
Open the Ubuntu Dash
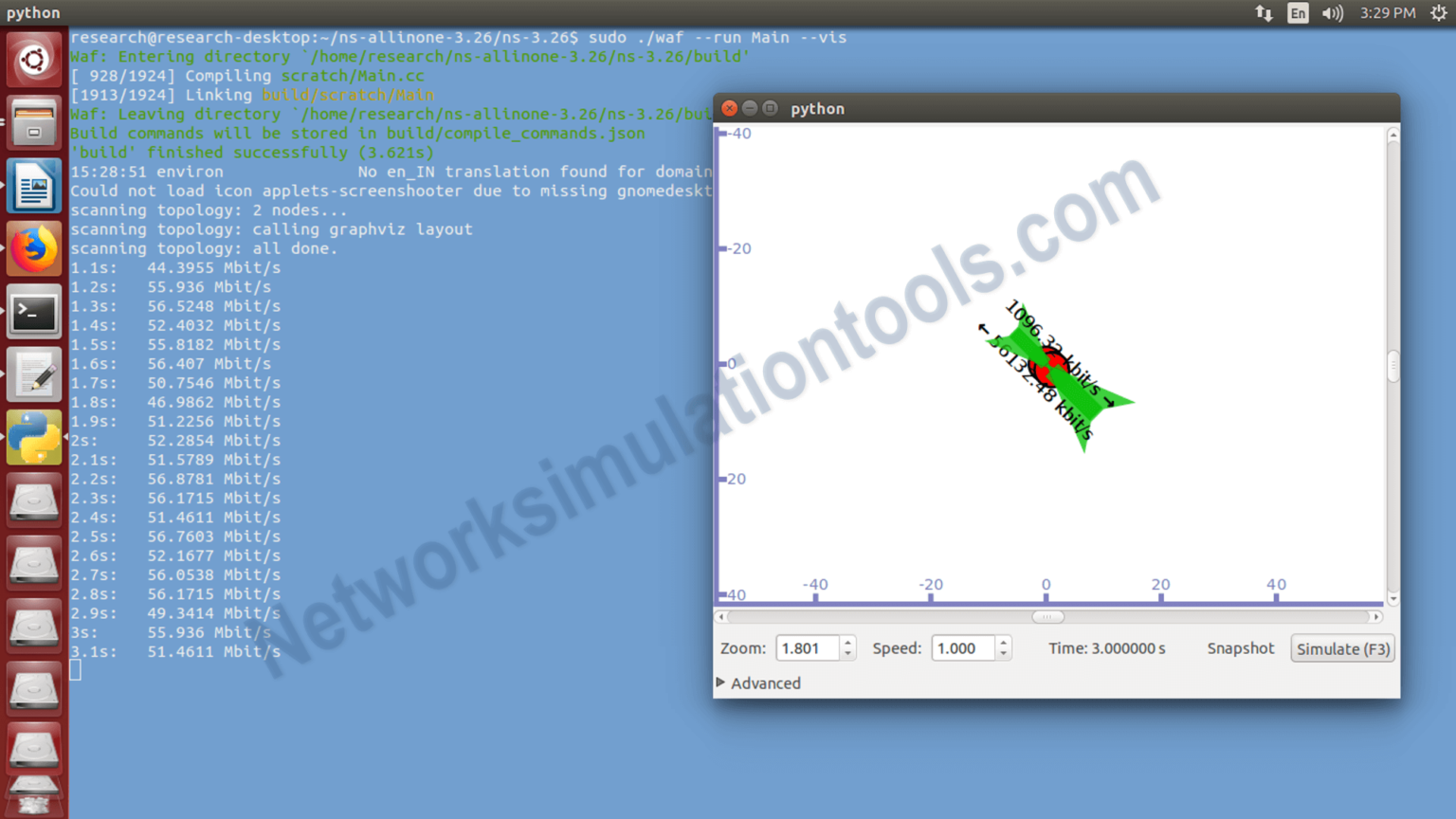(x=34, y=59)
